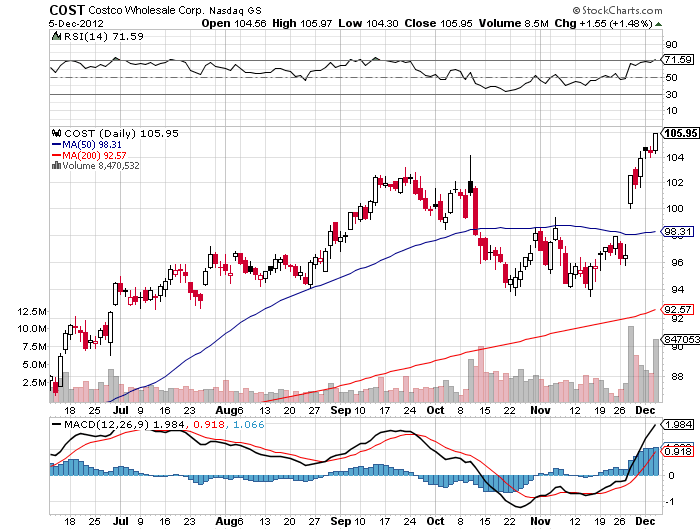Click the Dec label on price chart axis
This screenshot has width=700, height=530.
[x=646, y=410]
